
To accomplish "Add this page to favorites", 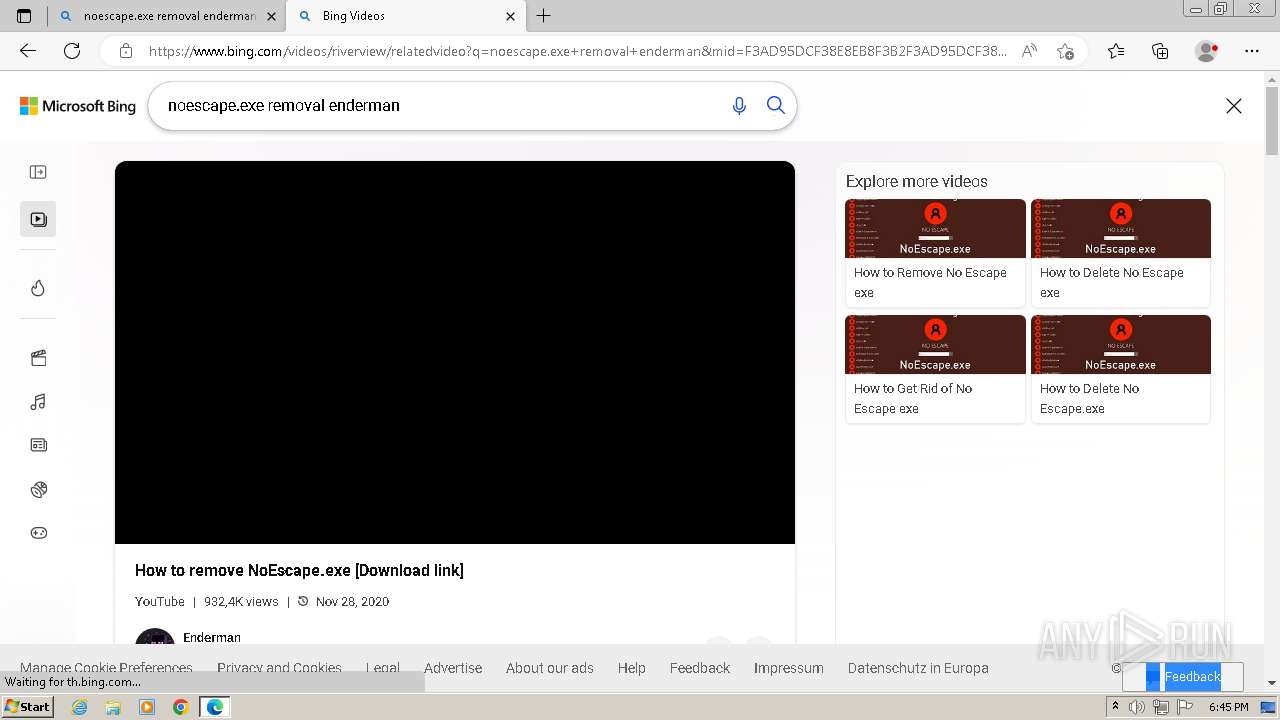I will 1065,51.
